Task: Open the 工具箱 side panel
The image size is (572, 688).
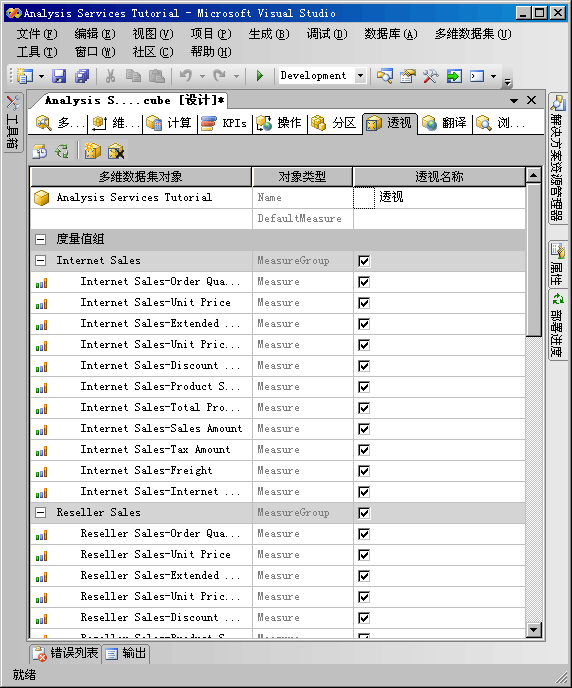Action: pyautogui.click(x=13, y=122)
